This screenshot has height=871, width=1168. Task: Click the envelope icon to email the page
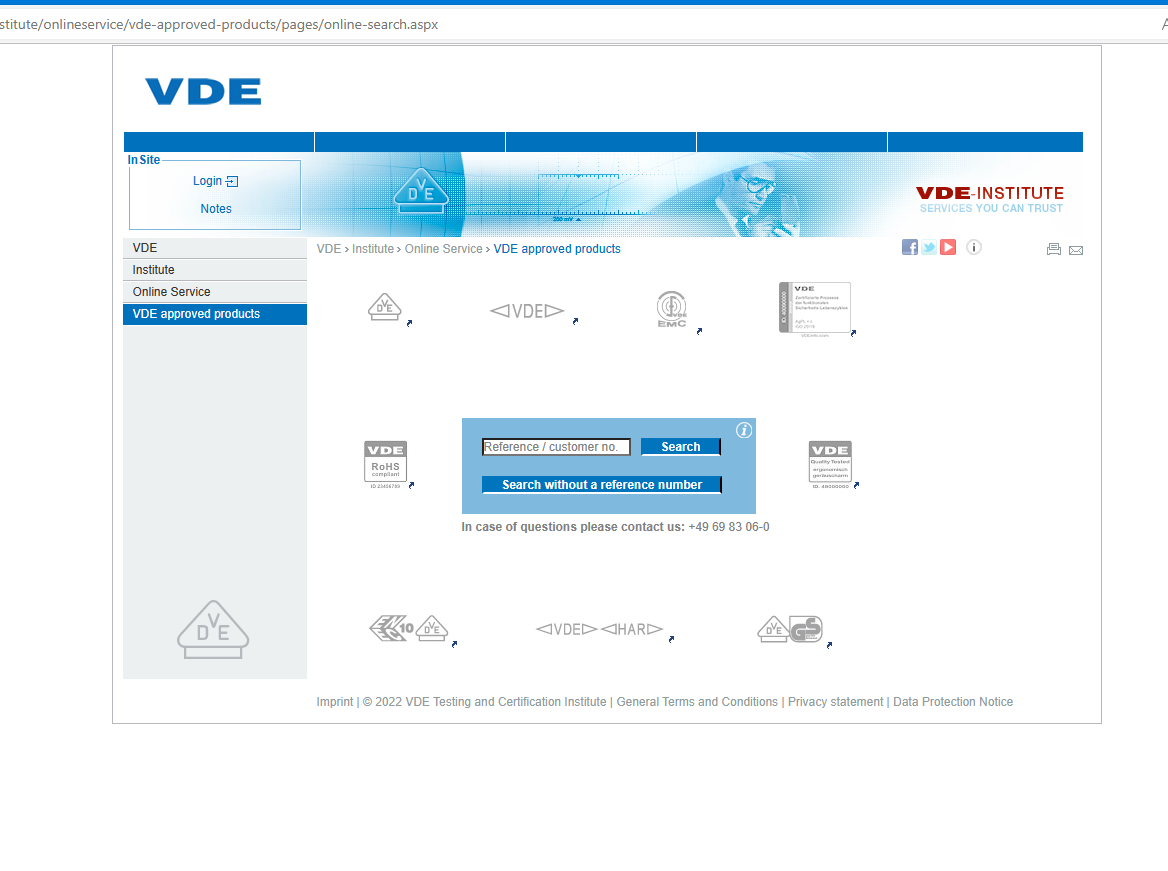1076,250
